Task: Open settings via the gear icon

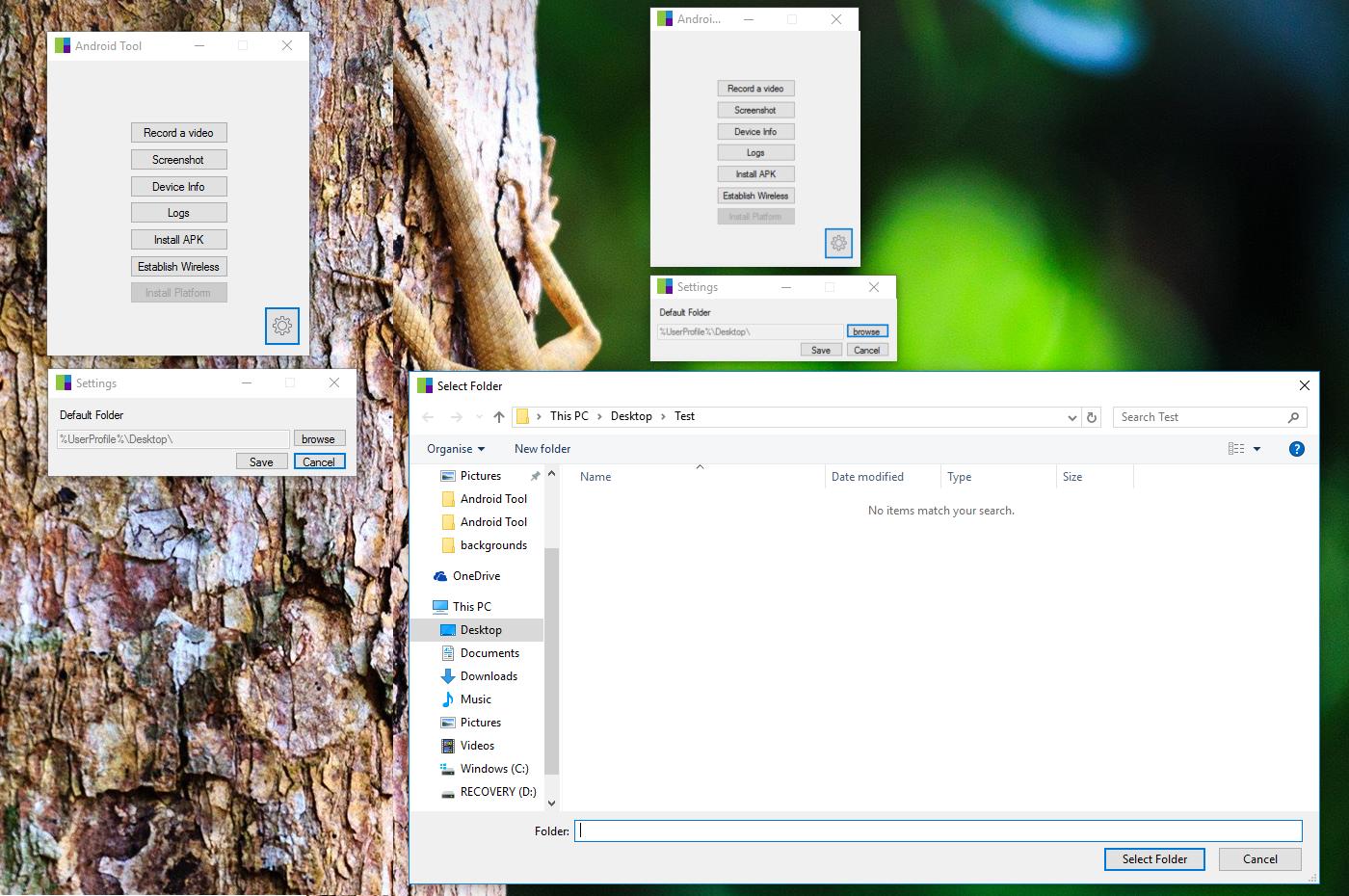Action: click(282, 326)
